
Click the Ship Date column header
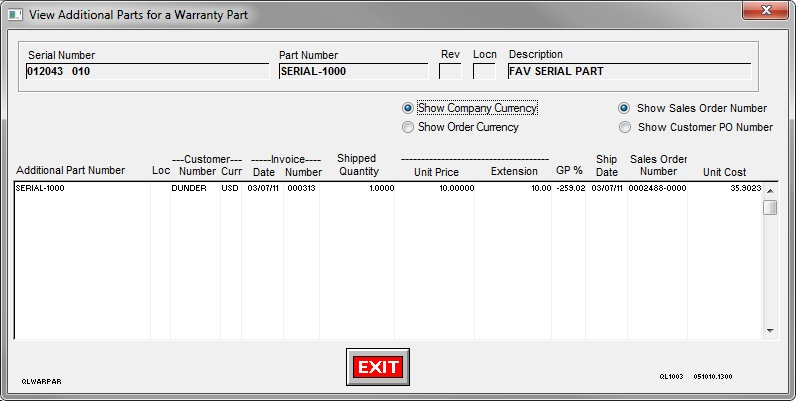tap(607, 165)
